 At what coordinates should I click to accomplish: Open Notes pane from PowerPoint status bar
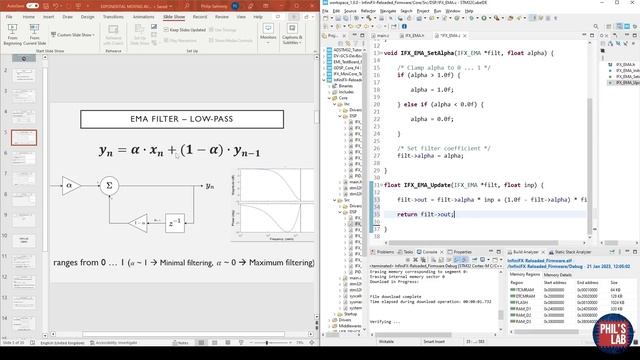[180, 343]
